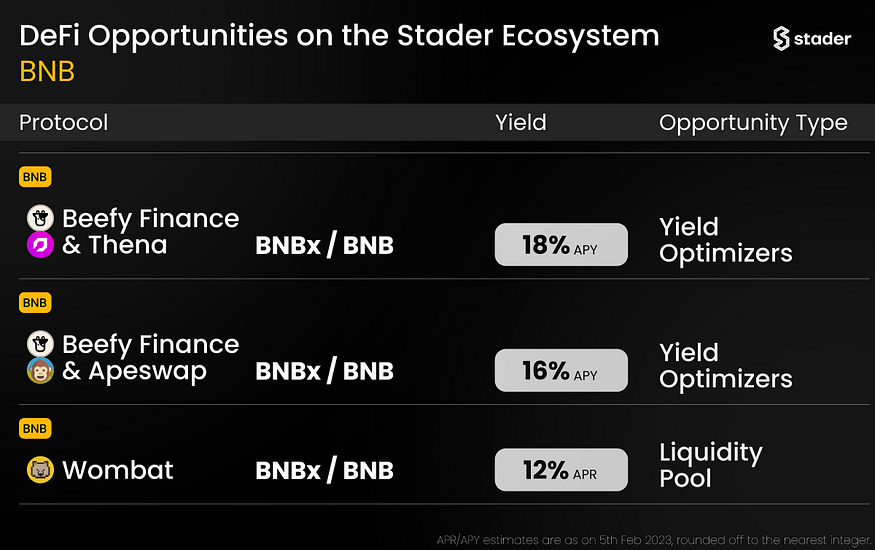The image size is (875, 550).
Task: Select the Opportunity Type column header
Action: [753, 123]
